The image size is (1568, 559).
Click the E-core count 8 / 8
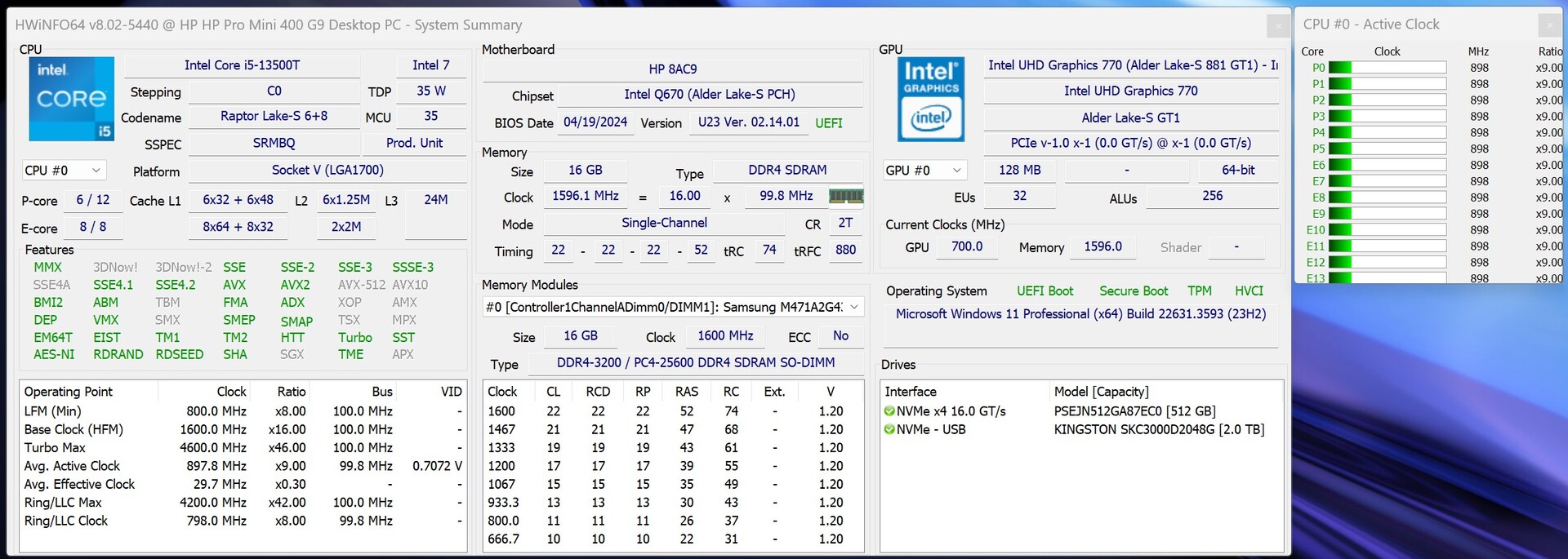pyautogui.click(x=92, y=227)
